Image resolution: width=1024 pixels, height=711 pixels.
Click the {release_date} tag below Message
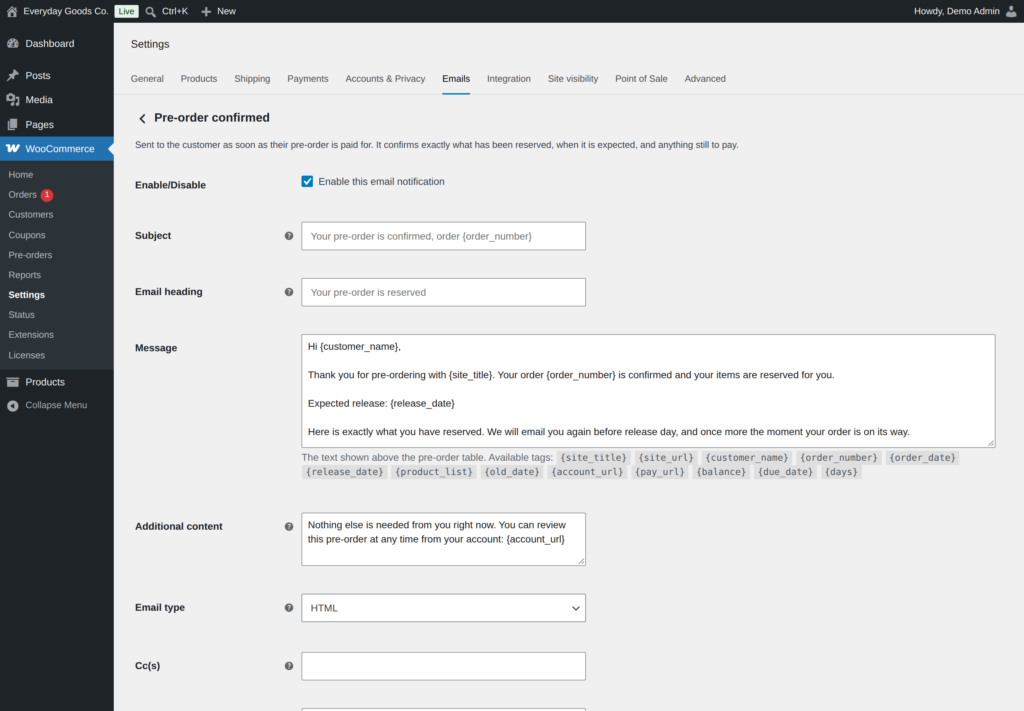click(x=344, y=472)
